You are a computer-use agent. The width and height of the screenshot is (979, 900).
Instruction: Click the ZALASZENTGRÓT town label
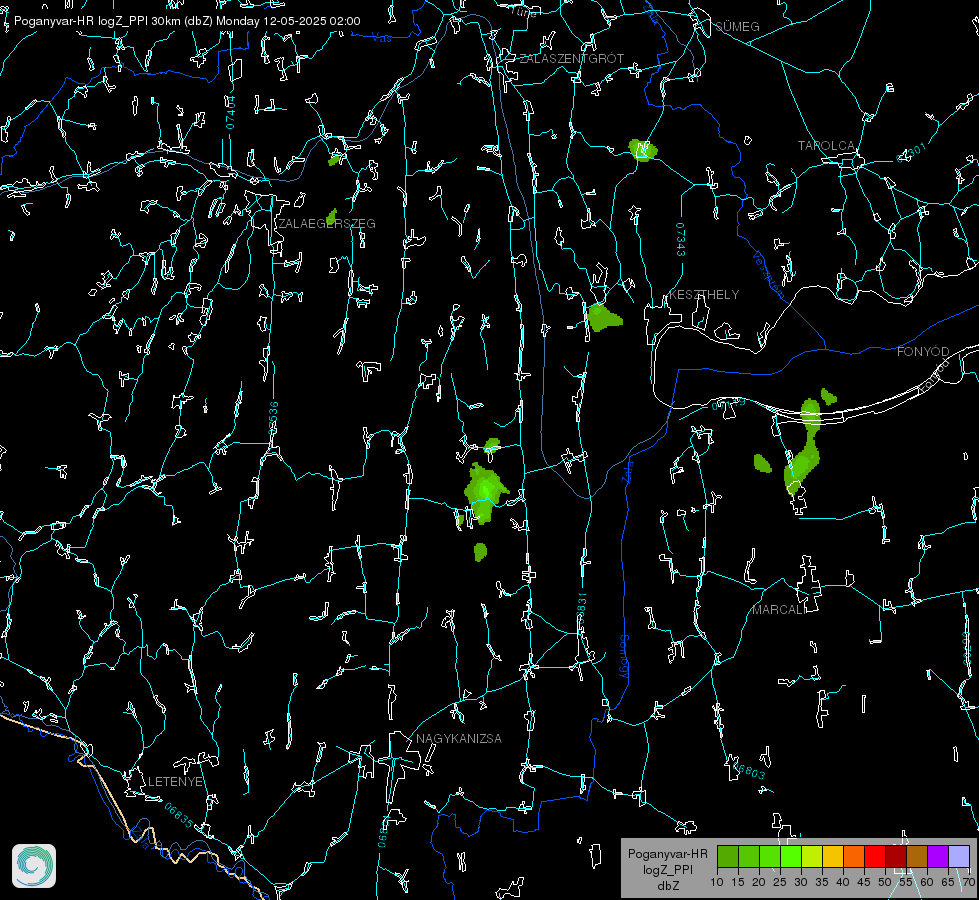[571, 59]
